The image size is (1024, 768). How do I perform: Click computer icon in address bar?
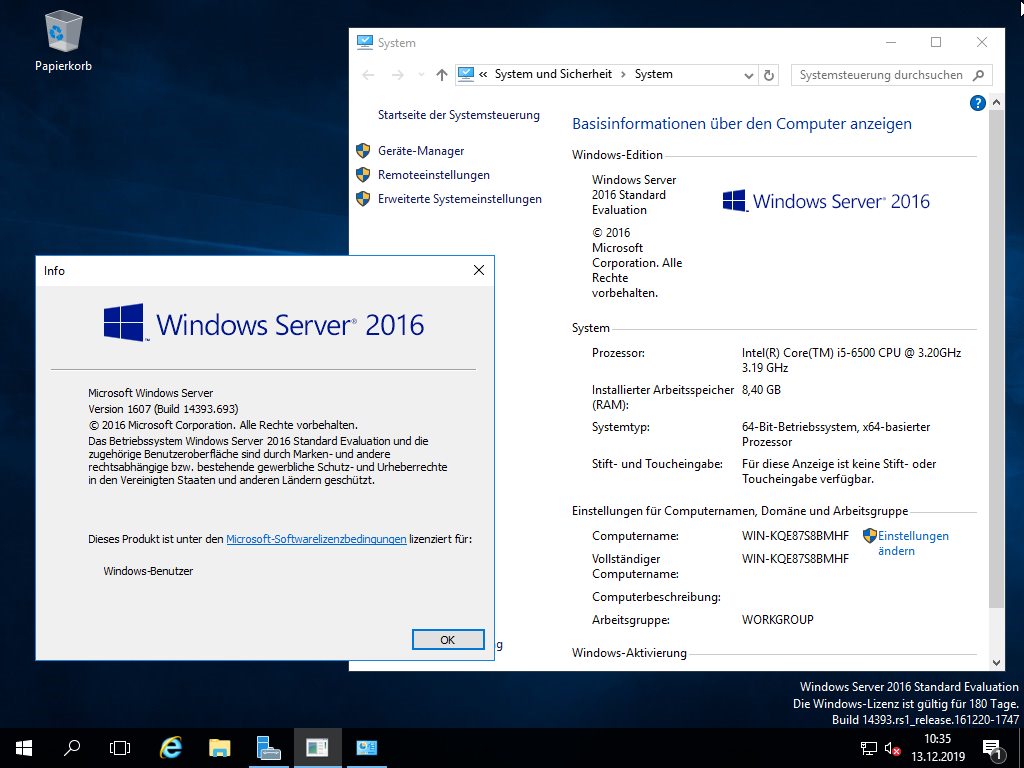466,74
